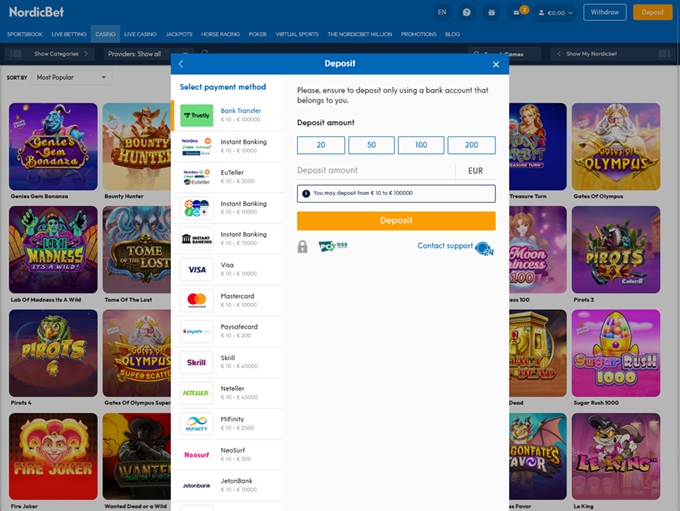The image size is (680, 511).
Task: Open the Most Popular sort dropdown
Action: pyautogui.click(x=71, y=77)
